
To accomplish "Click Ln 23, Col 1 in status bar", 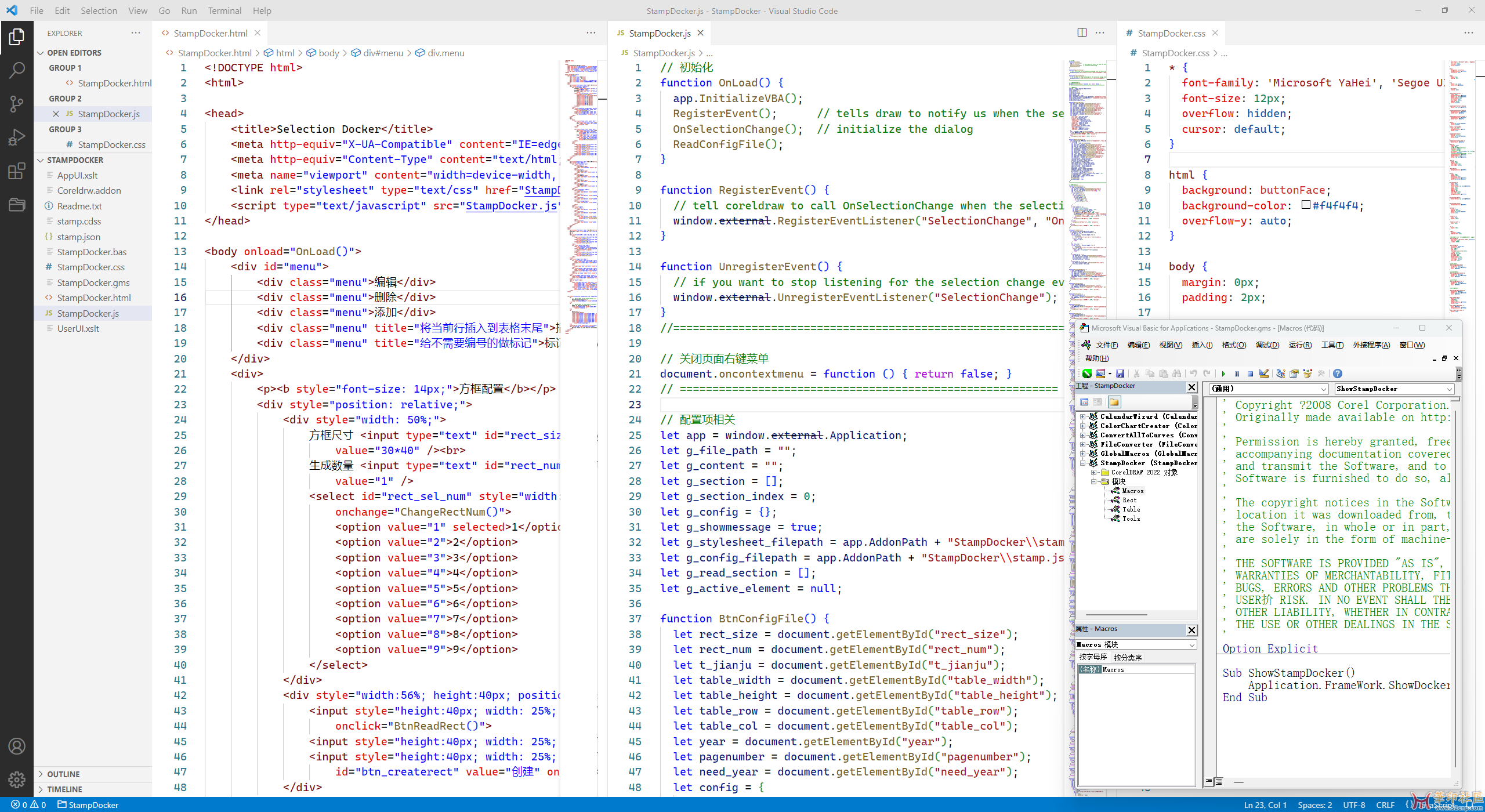I will [1265, 804].
